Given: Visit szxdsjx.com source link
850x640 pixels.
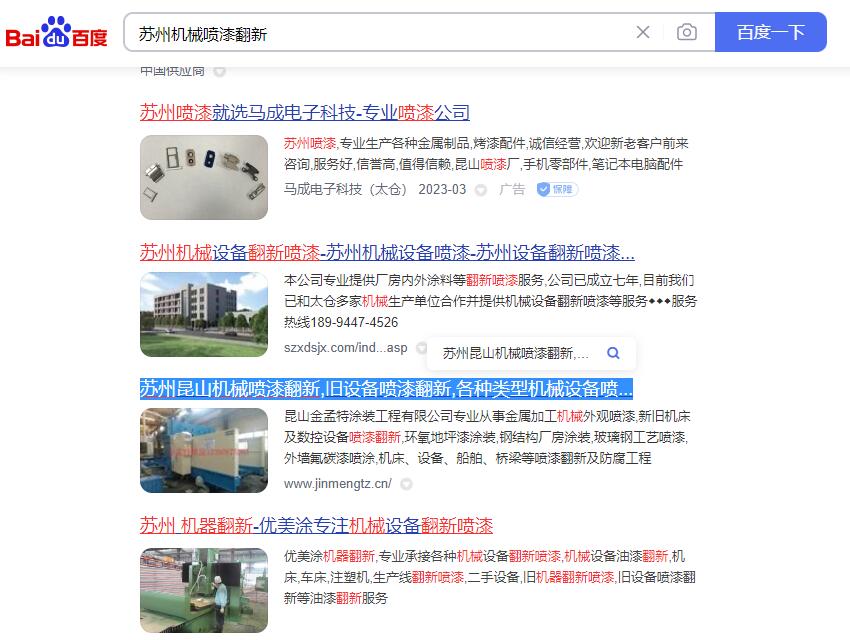Looking at the screenshot, I should tap(345, 348).
